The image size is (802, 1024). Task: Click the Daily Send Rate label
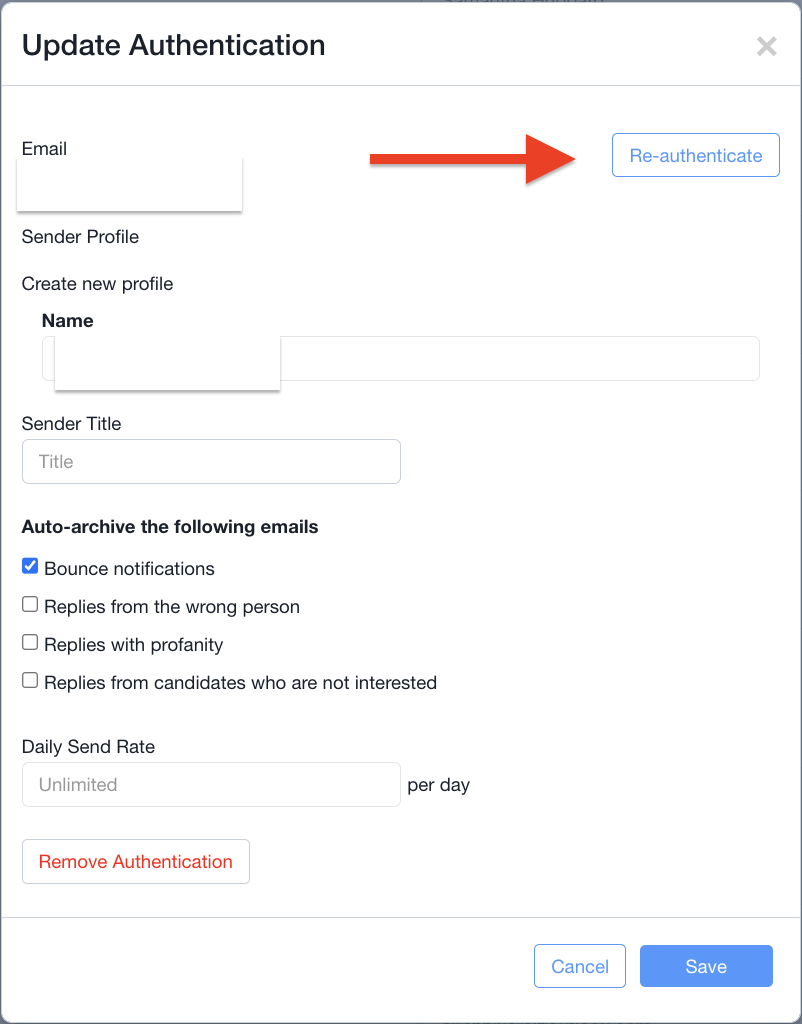(x=88, y=747)
